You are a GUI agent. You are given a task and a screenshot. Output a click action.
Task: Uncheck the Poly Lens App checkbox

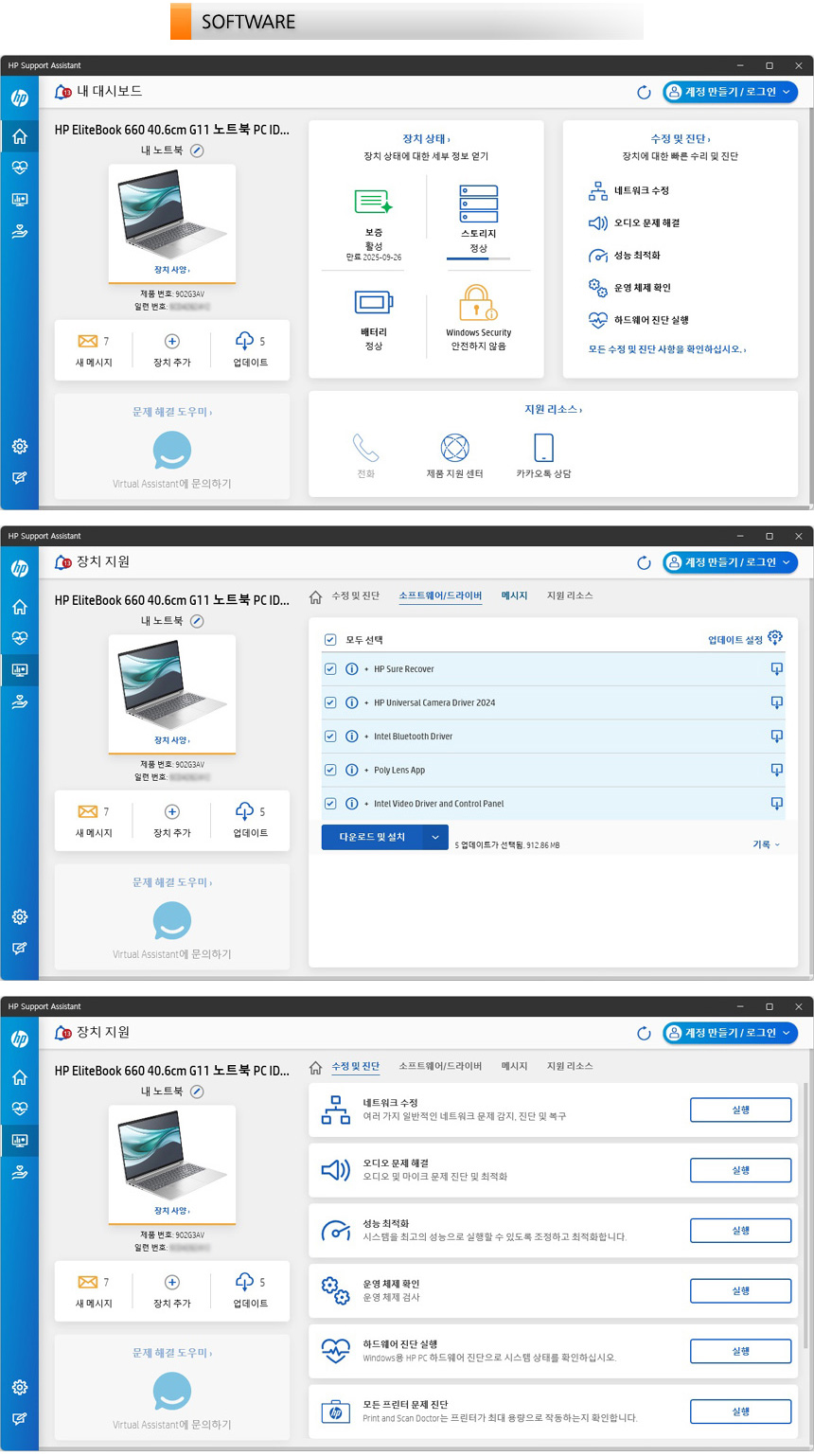(x=330, y=771)
